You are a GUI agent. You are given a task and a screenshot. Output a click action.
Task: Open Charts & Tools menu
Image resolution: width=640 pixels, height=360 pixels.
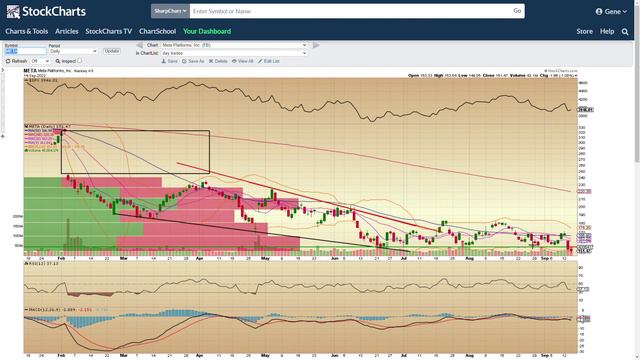(27, 31)
